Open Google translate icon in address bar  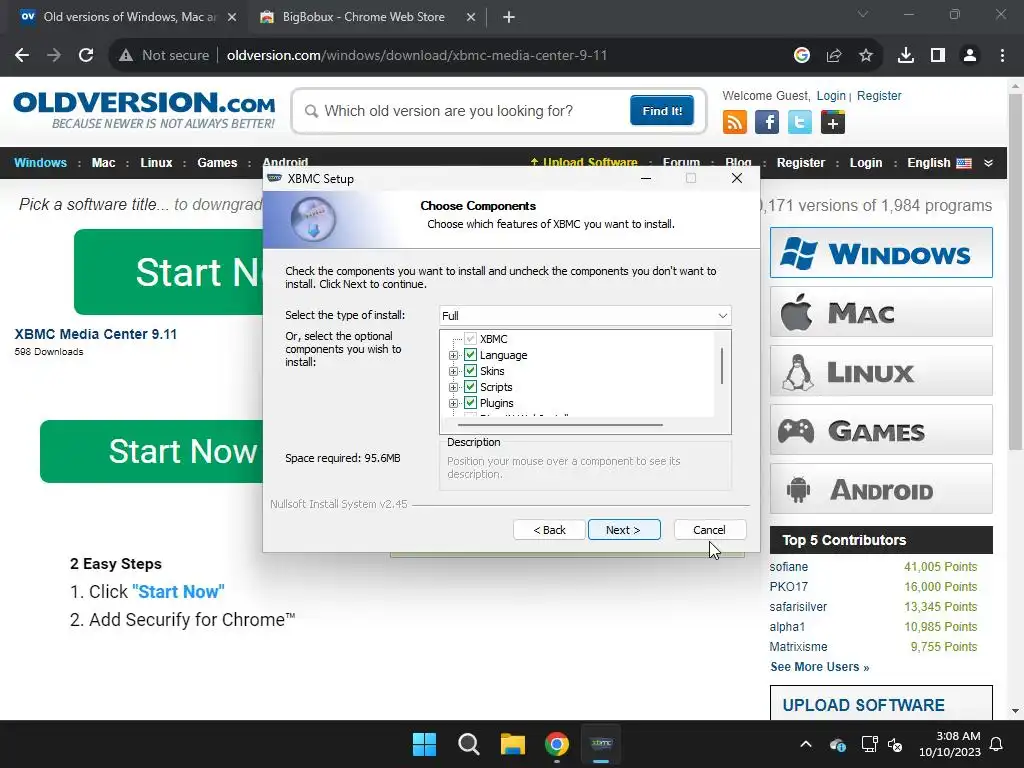(802, 56)
